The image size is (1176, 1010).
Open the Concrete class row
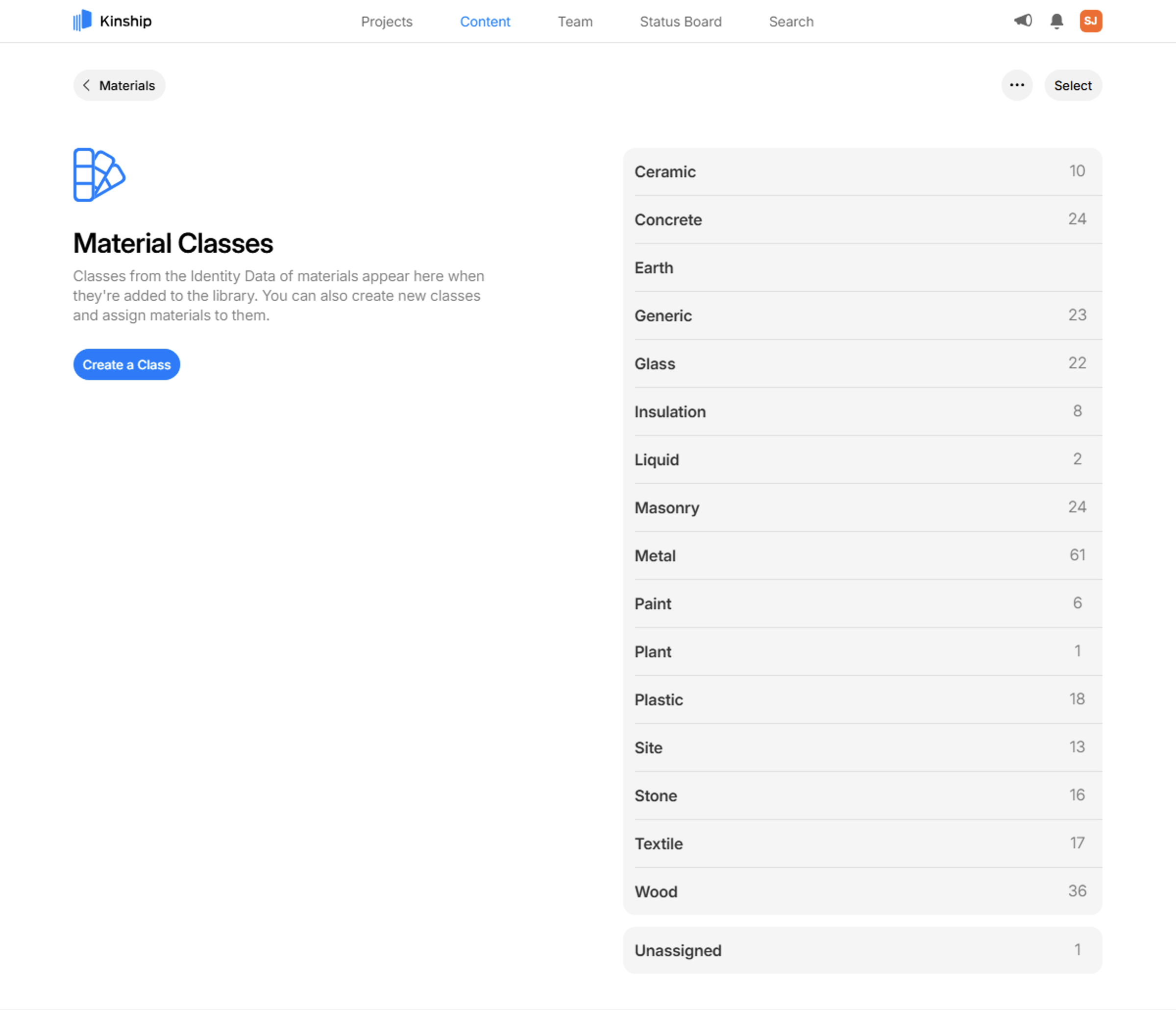(x=862, y=219)
